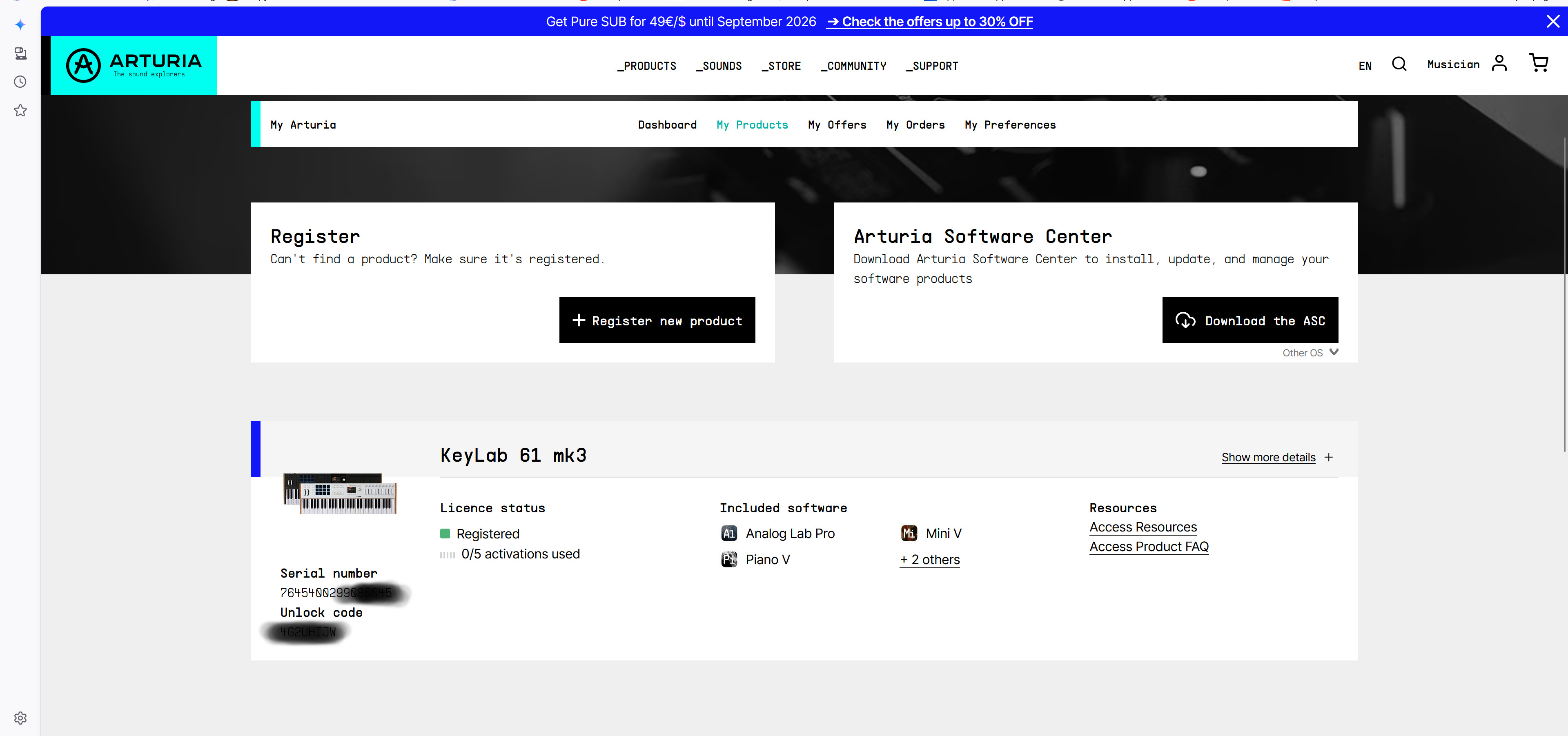Click the Mini V software icon

coord(909,534)
